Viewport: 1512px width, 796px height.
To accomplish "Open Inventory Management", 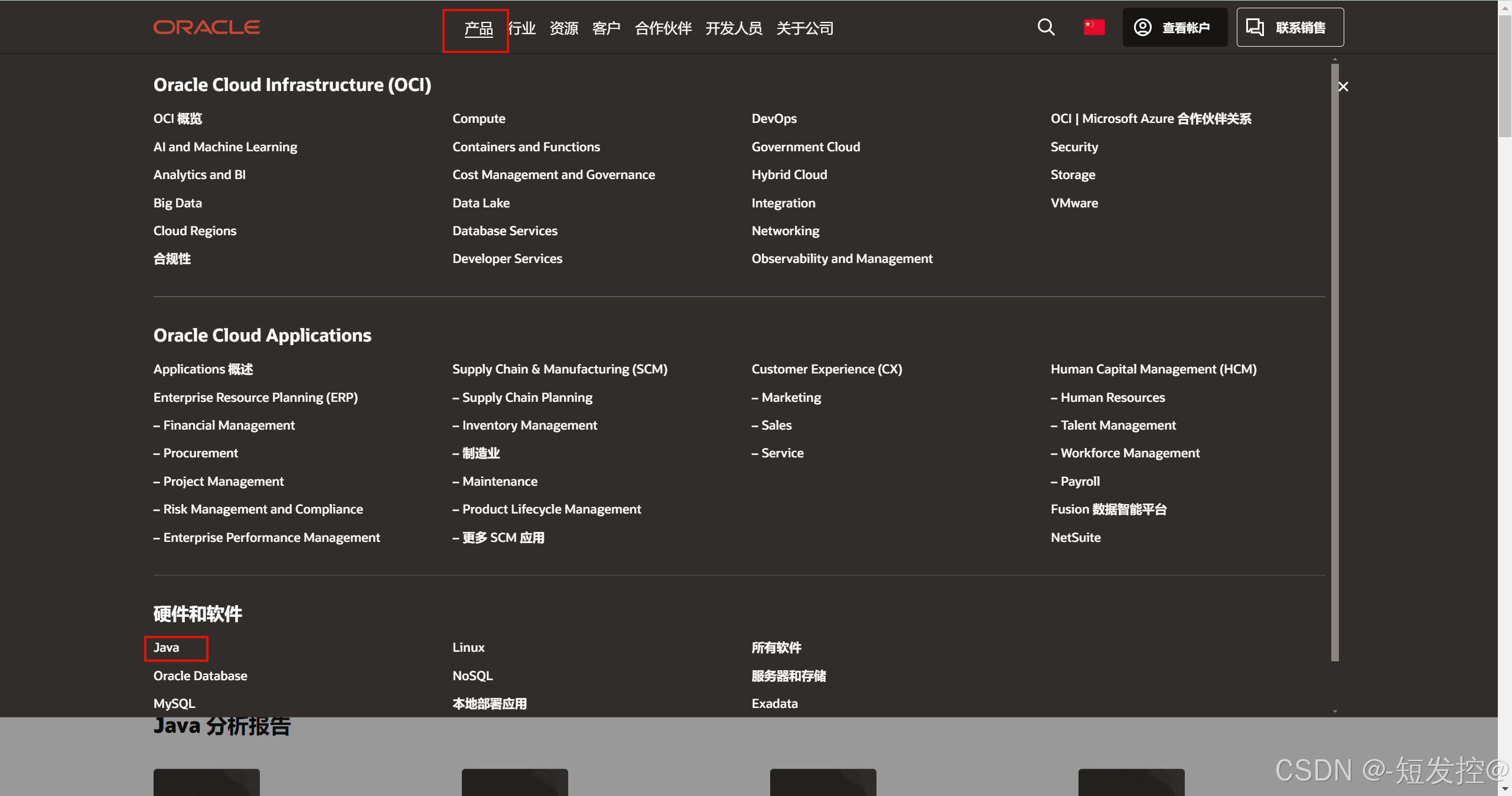I will click(x=524, y=425).
